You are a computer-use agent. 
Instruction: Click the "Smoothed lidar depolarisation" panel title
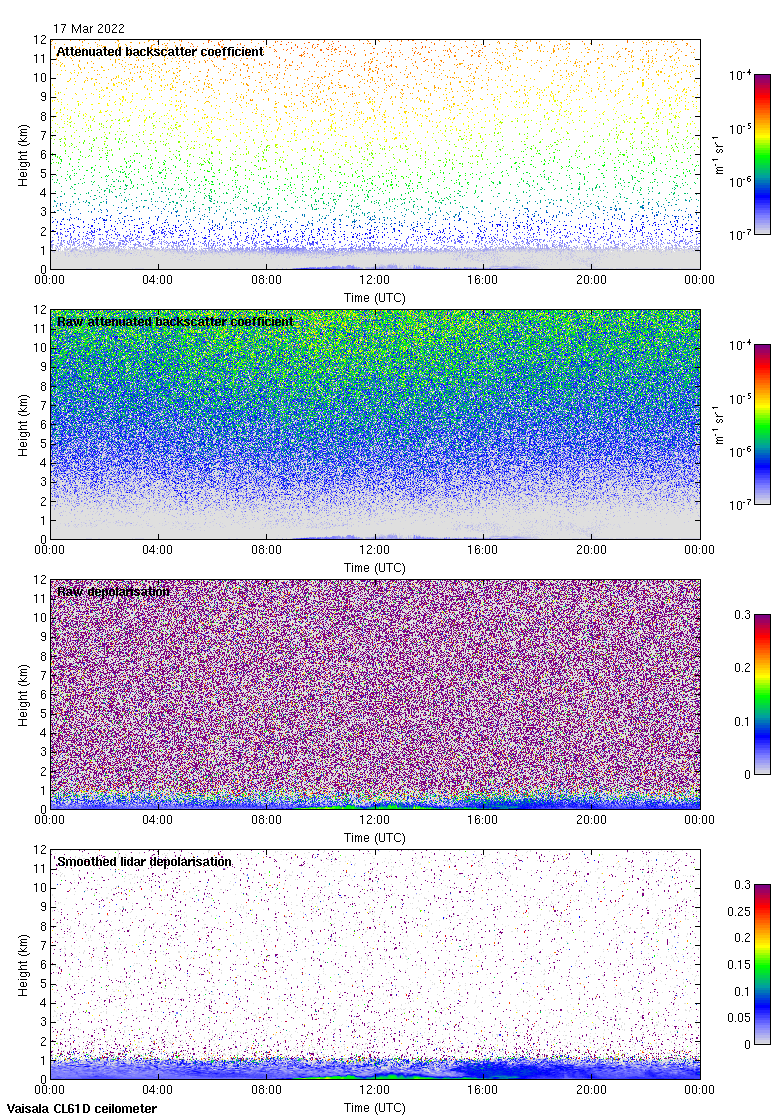coord(145,861)
